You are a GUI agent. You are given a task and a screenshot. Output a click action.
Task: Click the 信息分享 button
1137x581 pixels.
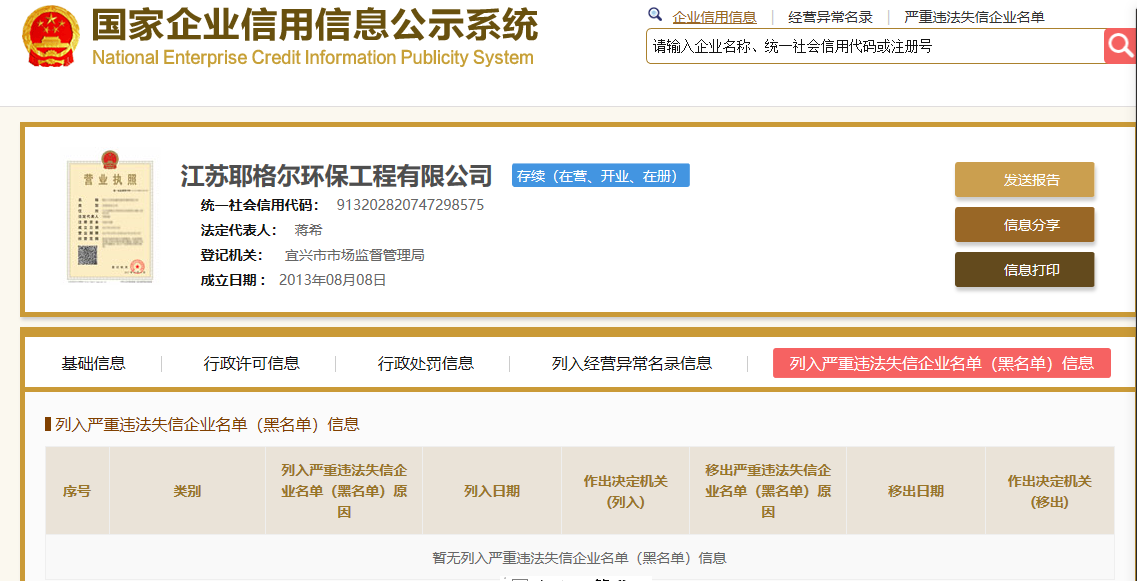point(1024,225)
